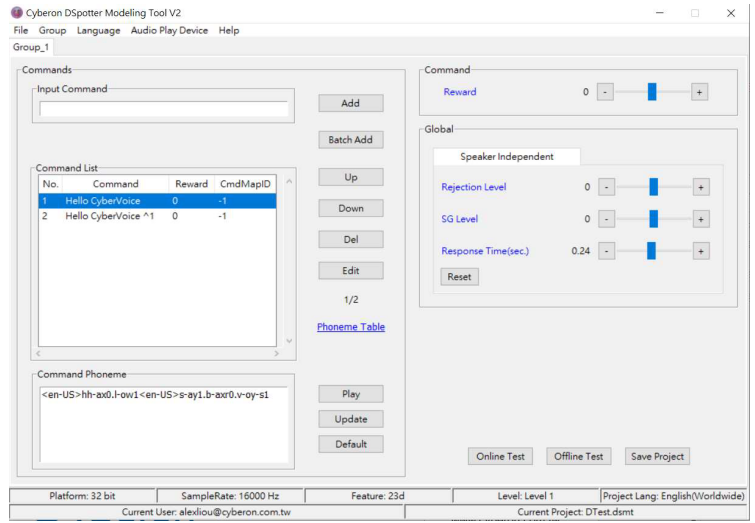Click command list scroll left arrow
The image size is (755, 523).
38,353
